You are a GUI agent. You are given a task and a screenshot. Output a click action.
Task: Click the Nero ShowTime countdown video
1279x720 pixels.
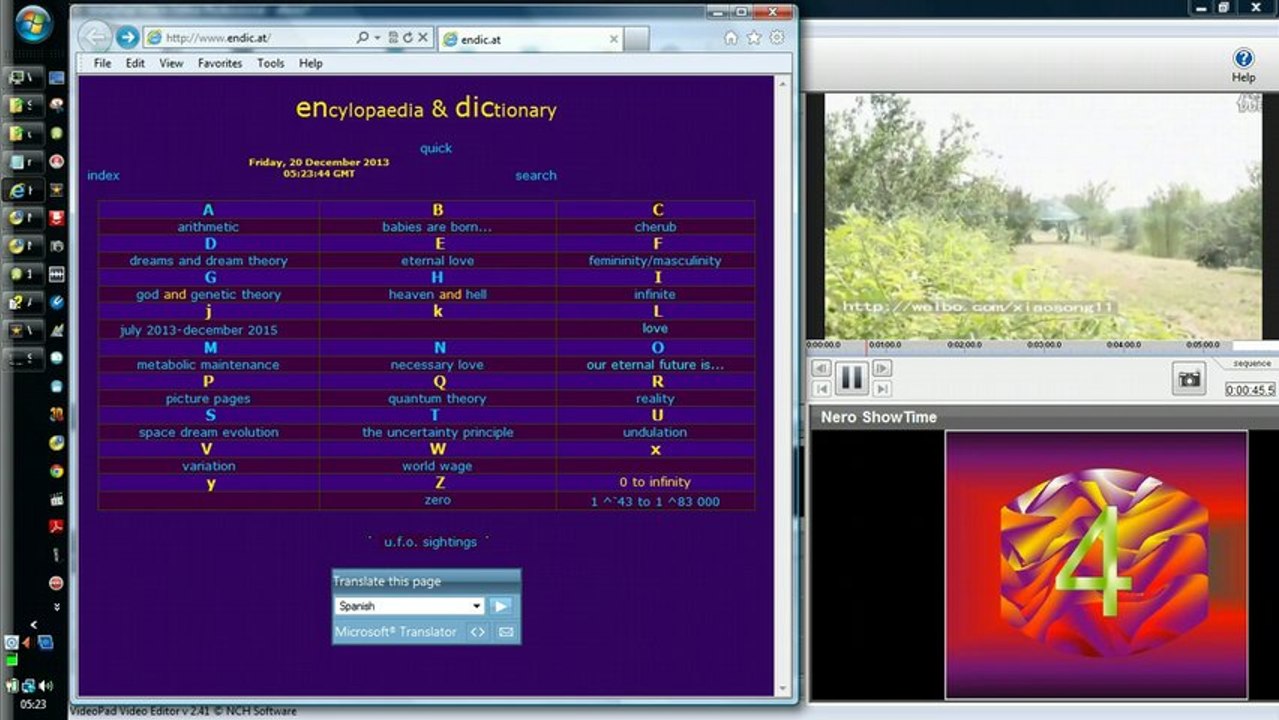(x=1097, y=565)
